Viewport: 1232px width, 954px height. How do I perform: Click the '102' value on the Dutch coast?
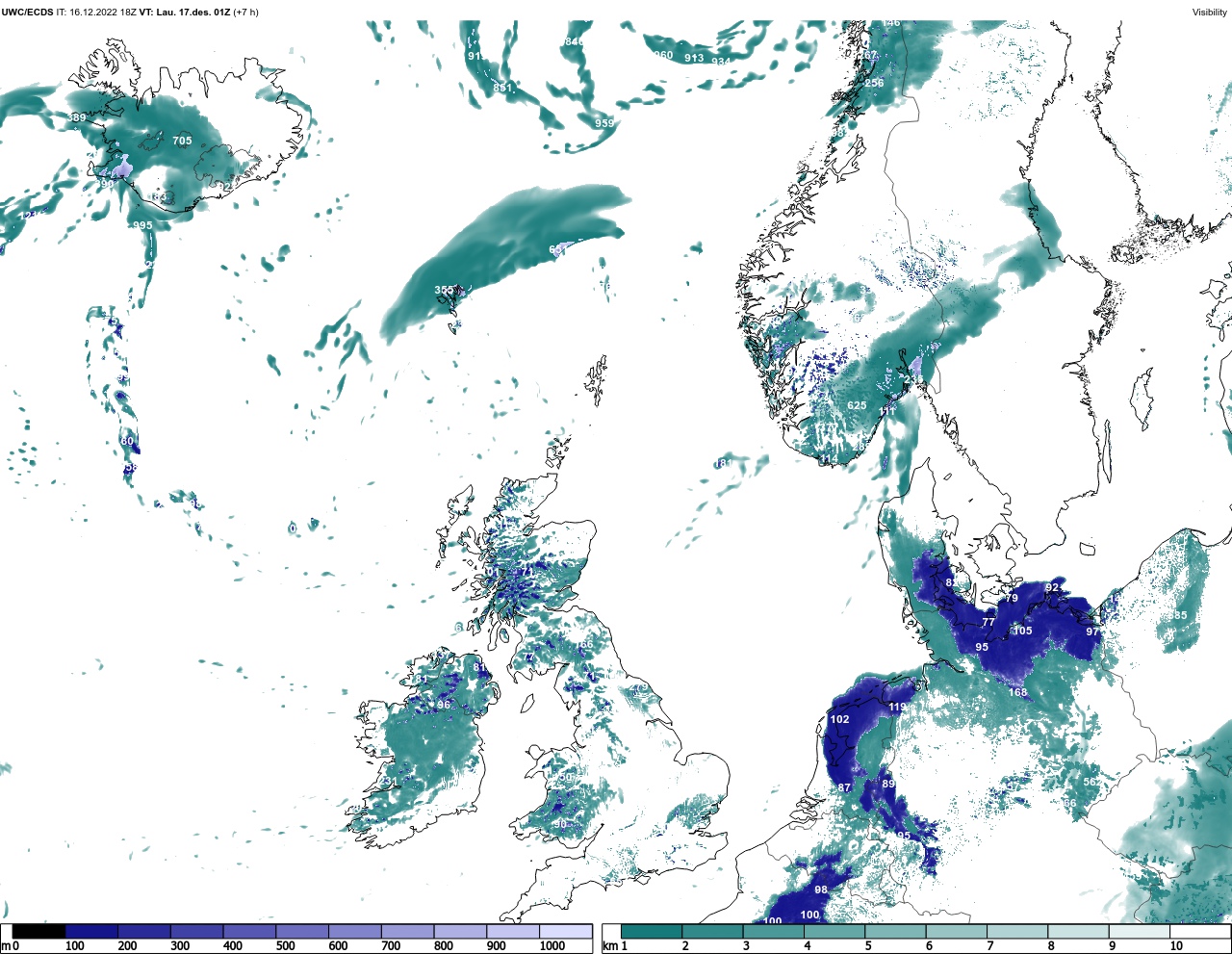pyautogui.click(x=839, y=719)
